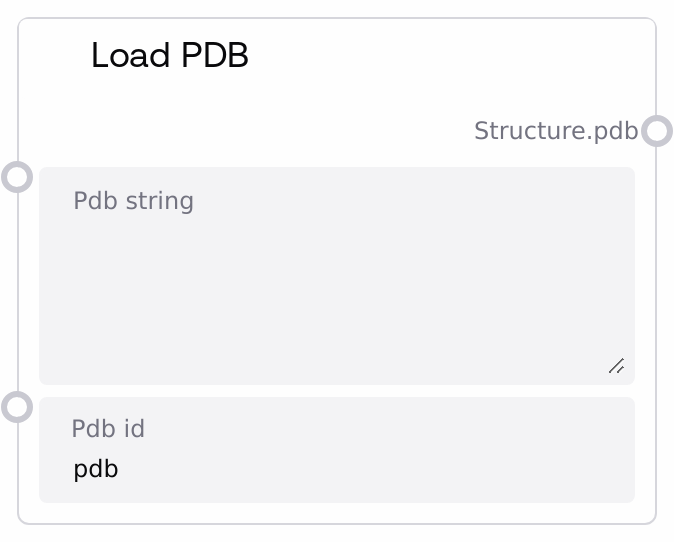Click the Pdb id input port circle
The width and height of the screenshot is (674, 542).
17,407
